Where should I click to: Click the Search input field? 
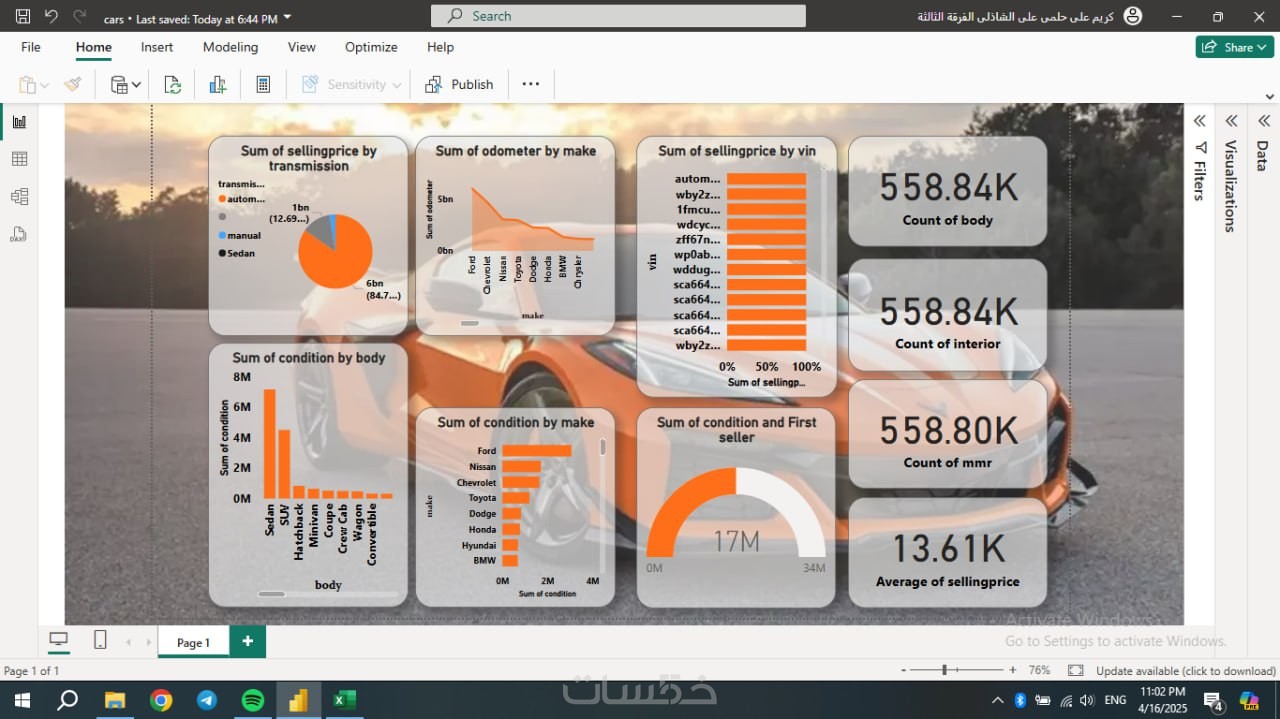pyautogui.click(x=618, y=16)
